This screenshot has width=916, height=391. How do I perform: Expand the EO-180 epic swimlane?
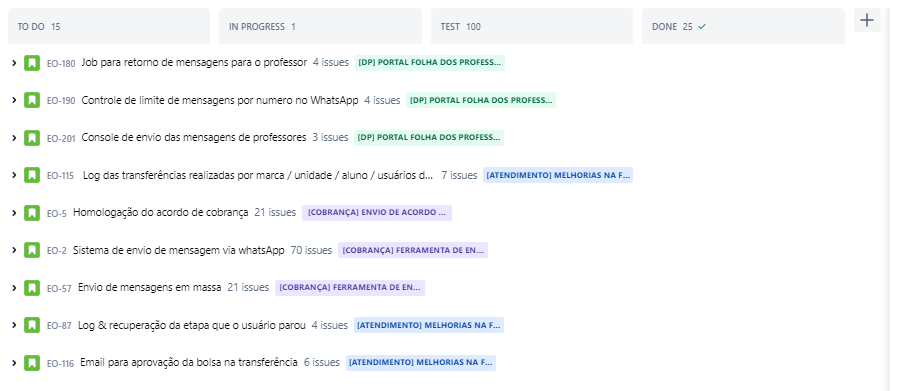point(14,63)
